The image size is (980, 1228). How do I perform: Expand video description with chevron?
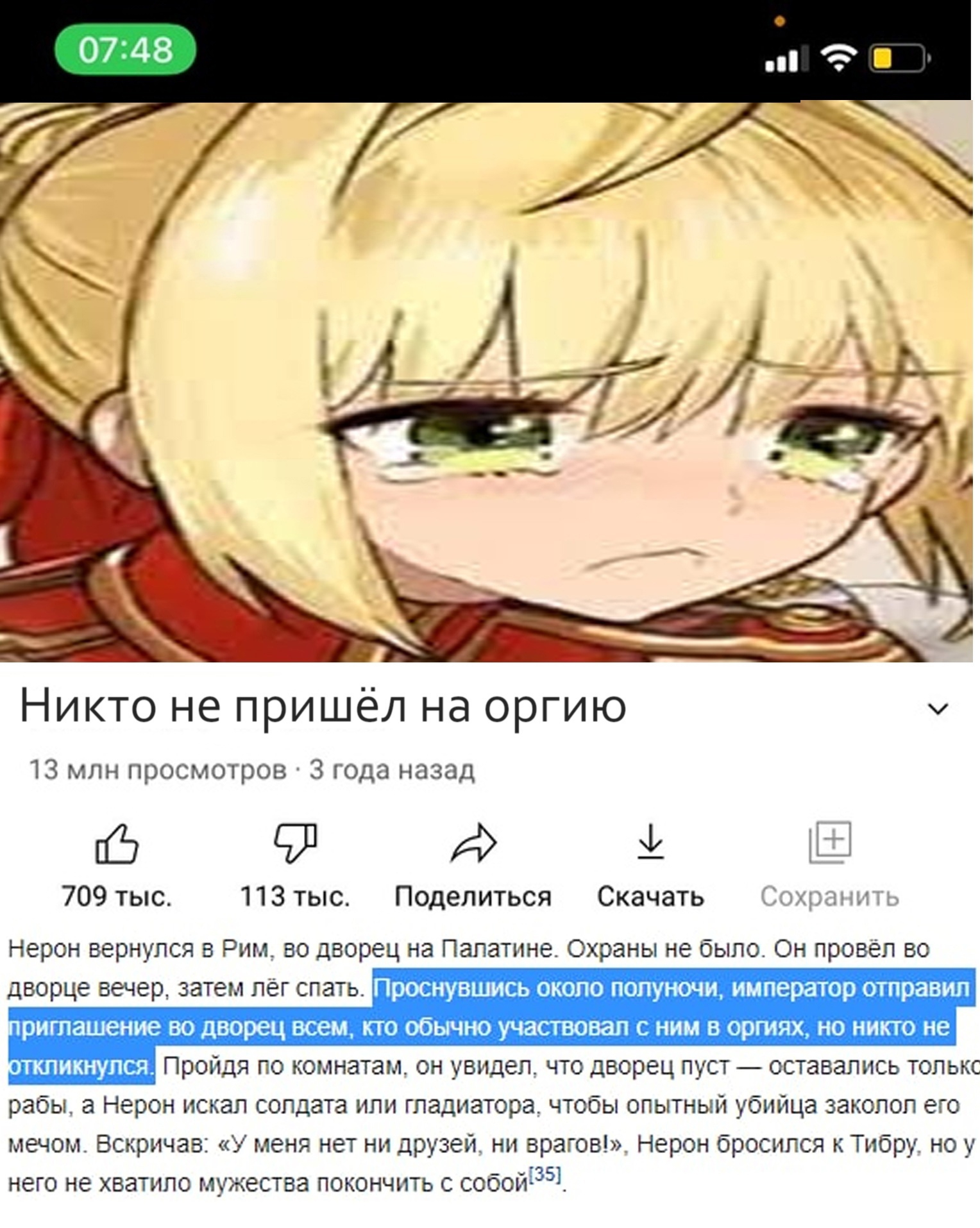click(x=938, y=709)
